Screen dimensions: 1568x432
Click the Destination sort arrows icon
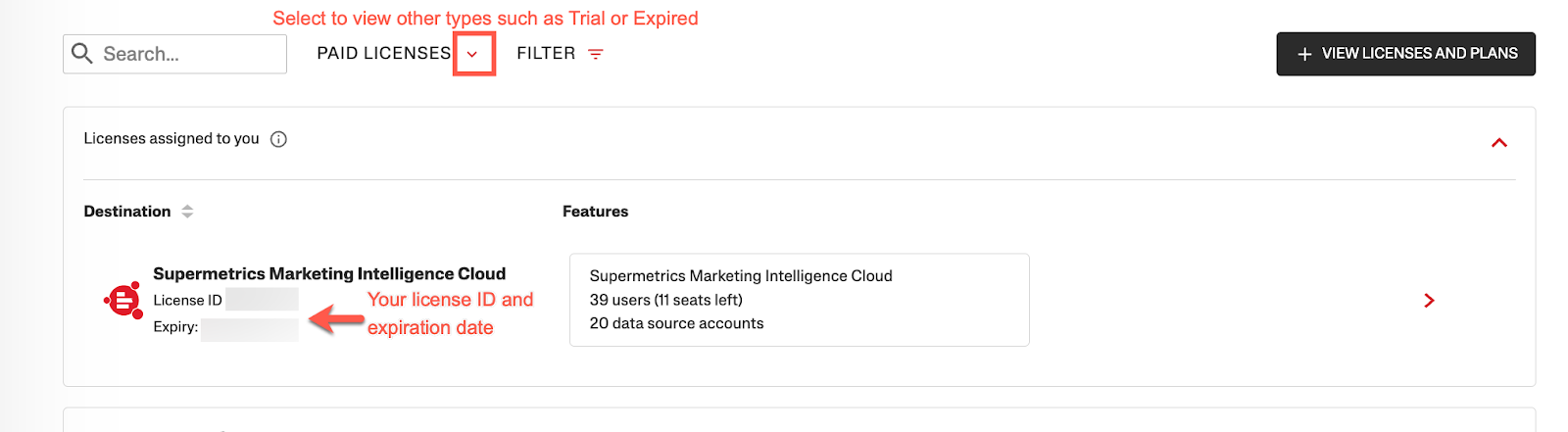187,212
